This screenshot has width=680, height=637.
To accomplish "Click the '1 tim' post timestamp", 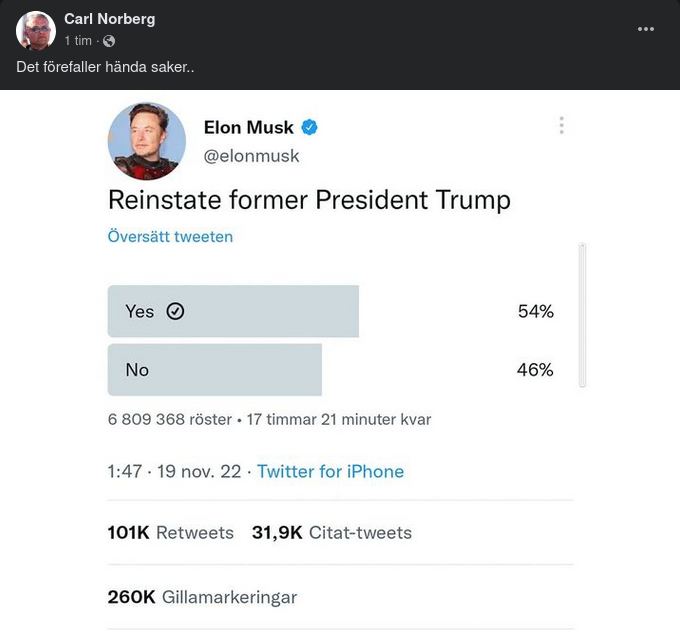I will tap(78, 41).
